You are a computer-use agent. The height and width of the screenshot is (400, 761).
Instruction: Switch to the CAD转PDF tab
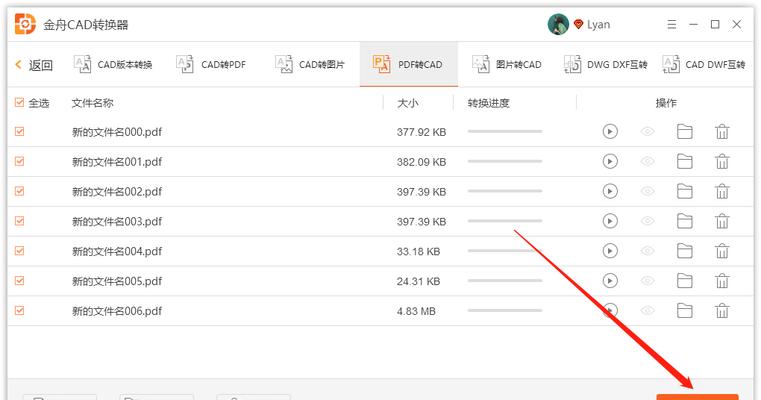pos(211,64)
